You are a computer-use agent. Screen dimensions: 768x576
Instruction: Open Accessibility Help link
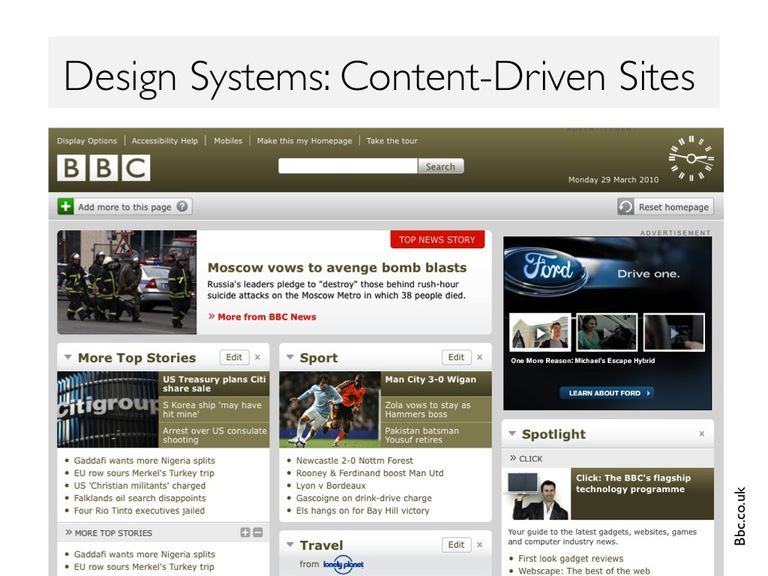(165, 141)
